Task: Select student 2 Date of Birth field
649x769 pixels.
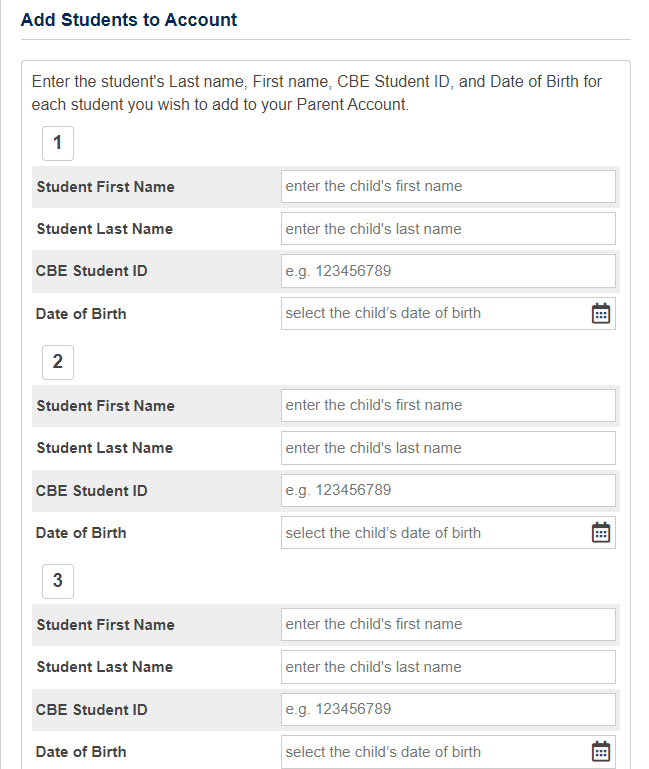Action: 432,533
